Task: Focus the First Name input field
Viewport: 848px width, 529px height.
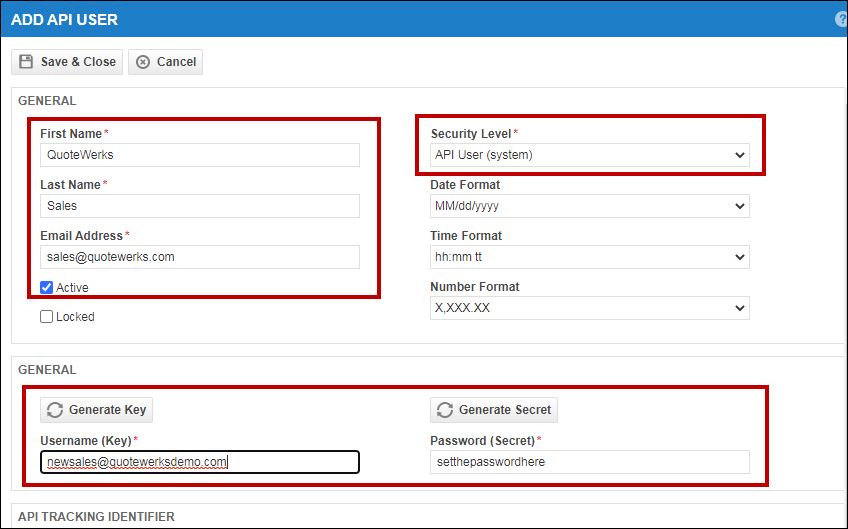Action: 200,155
